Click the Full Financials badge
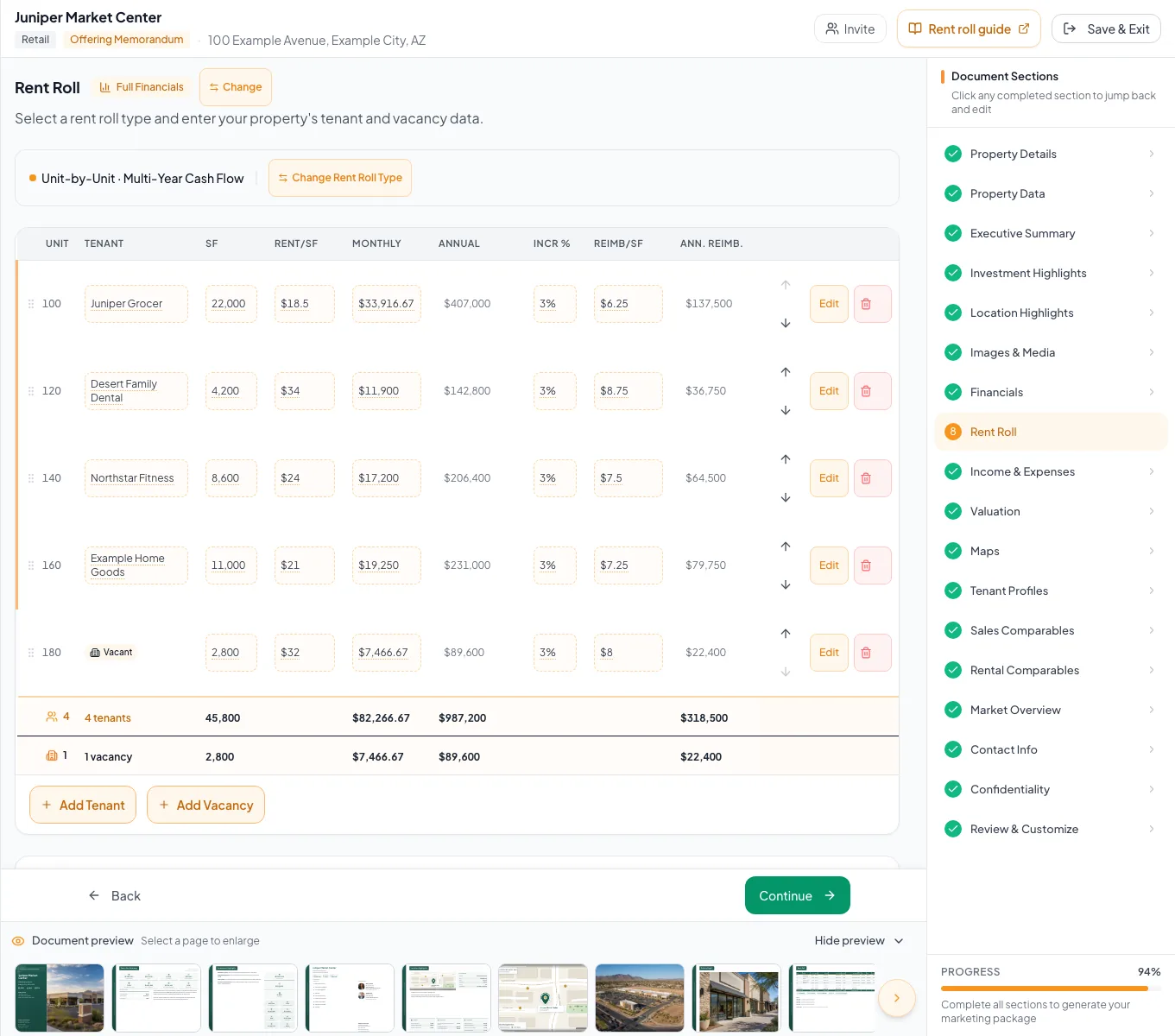Viewport: 1175px width, 1036px height. click(142, 87)
